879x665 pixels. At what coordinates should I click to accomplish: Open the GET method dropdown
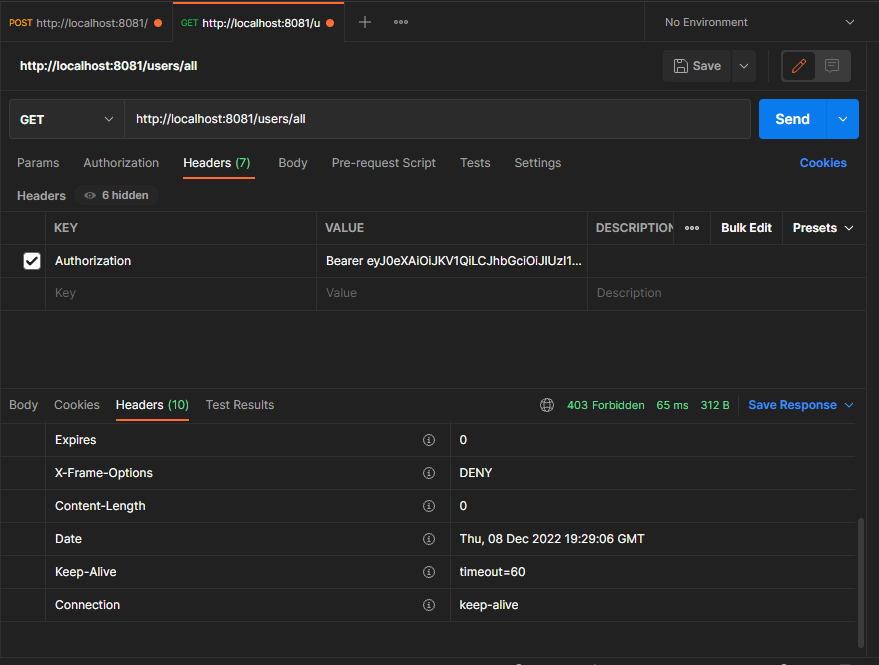65,118
